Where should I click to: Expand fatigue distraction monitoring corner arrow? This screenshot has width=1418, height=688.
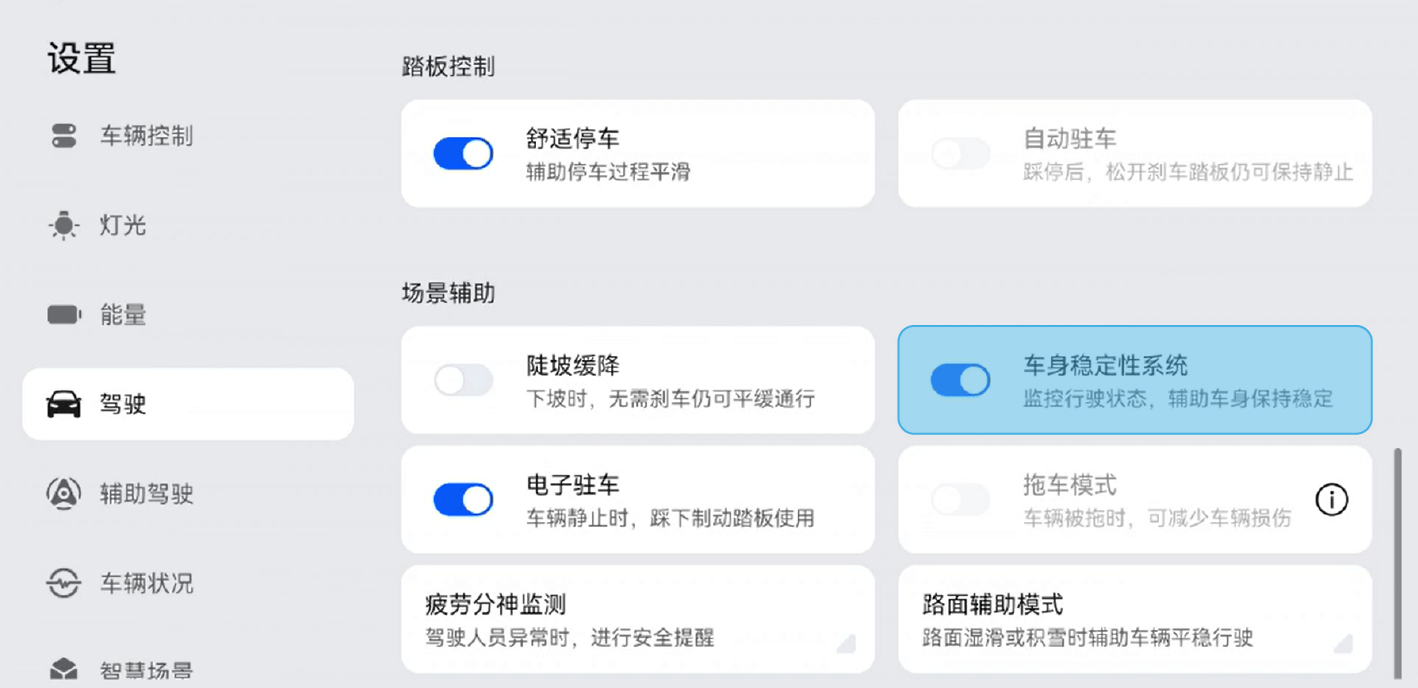click(845, 643)
